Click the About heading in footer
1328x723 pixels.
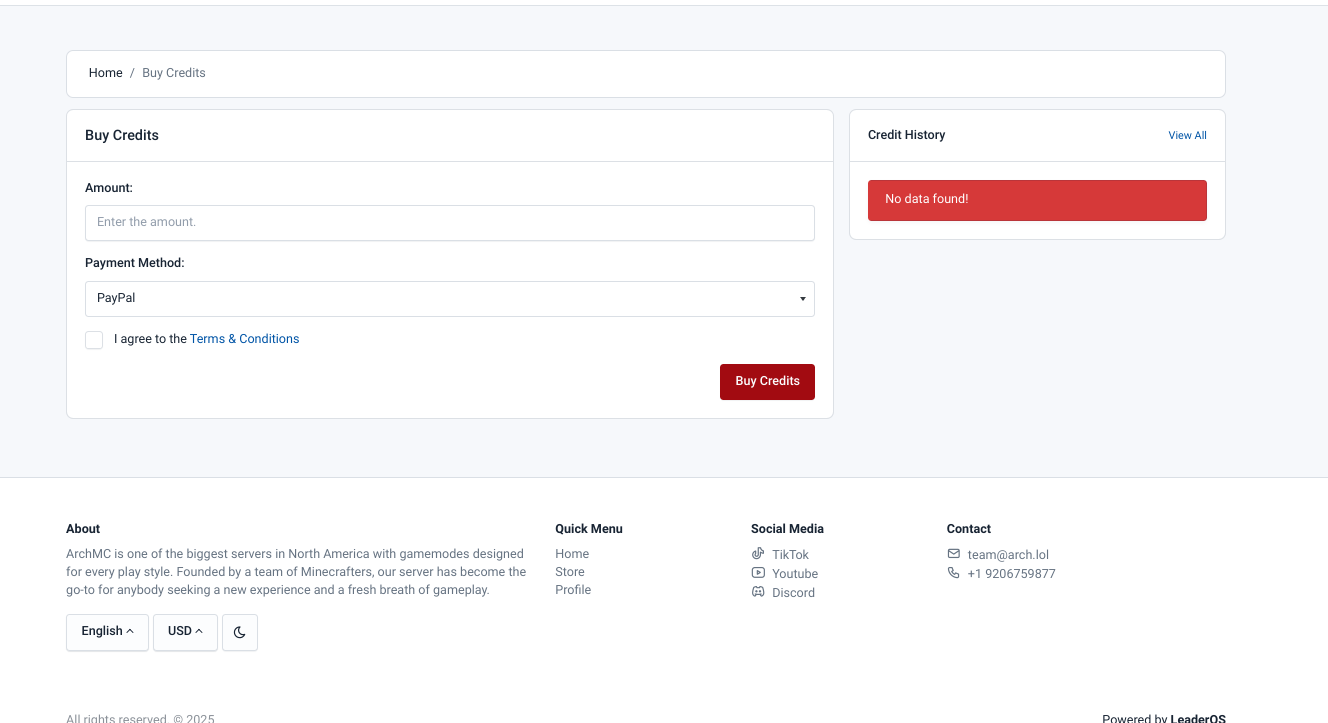[x=83, y=529]
